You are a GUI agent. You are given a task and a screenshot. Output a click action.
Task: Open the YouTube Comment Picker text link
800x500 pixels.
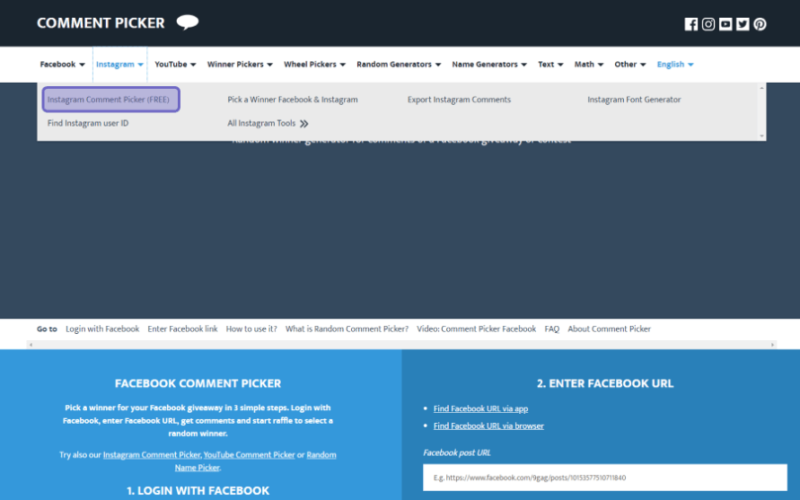[249, 455]
